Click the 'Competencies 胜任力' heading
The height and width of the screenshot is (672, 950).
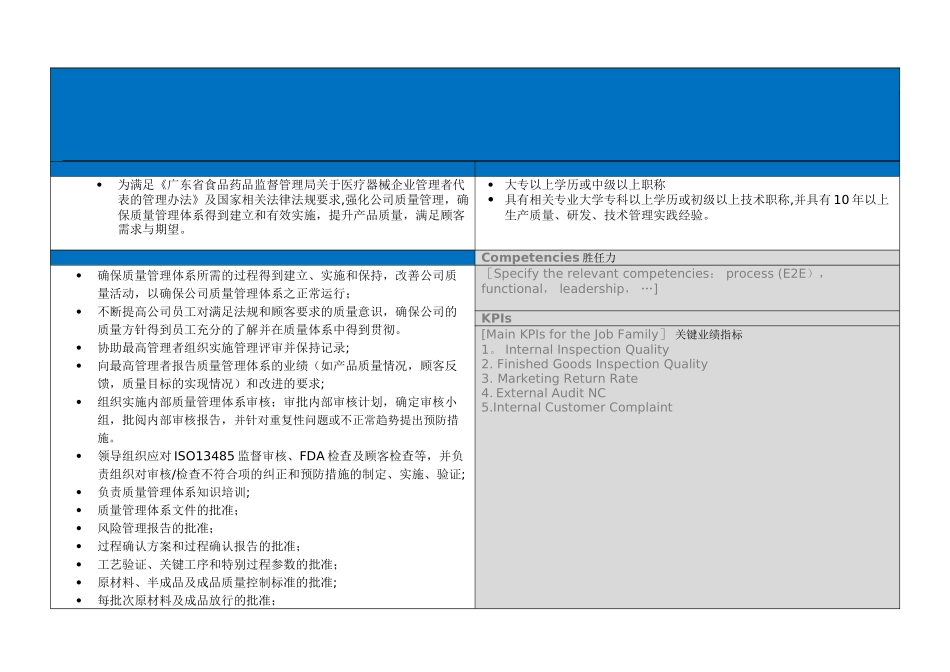(548, 258)
